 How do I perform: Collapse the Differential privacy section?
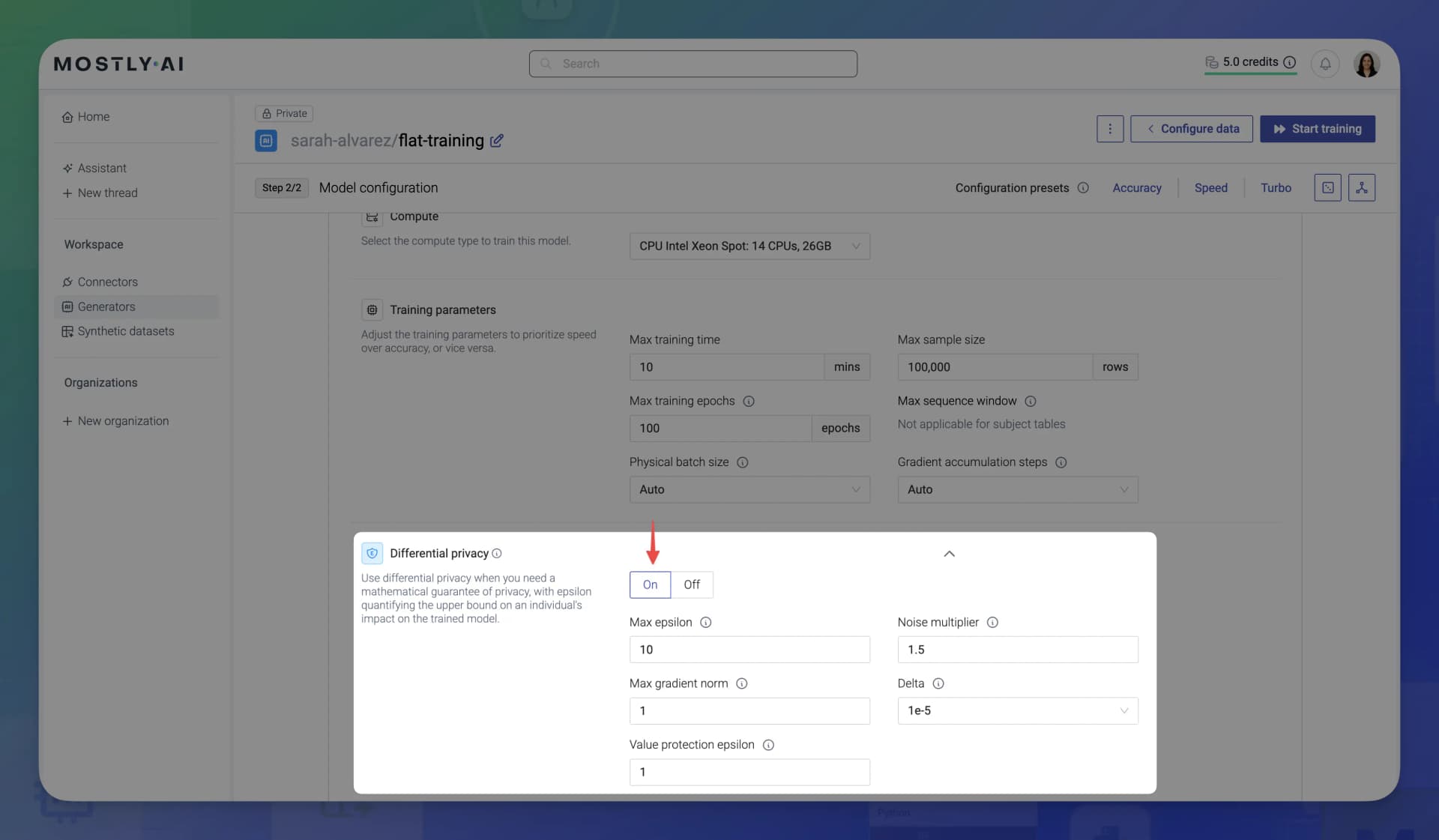949,554
